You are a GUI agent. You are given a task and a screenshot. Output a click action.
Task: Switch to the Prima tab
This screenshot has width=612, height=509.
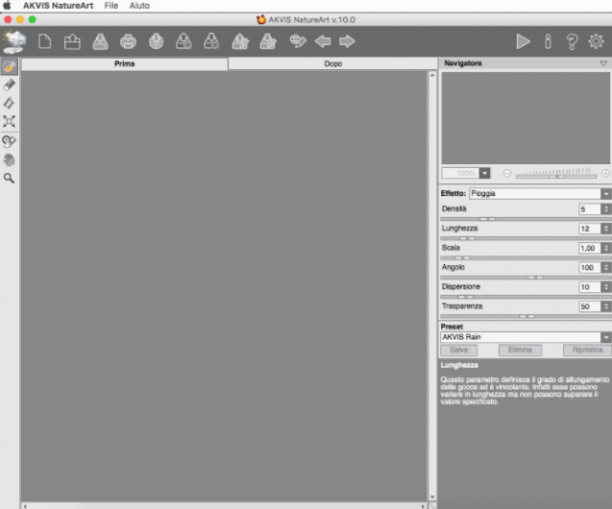(125, 64)
